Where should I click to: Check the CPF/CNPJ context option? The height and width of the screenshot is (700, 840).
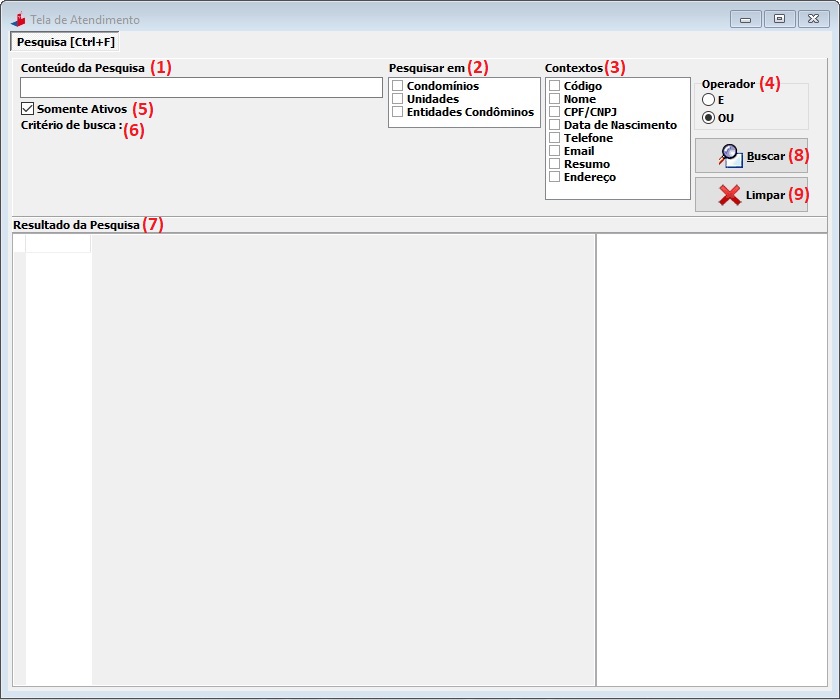click(x=554, y=112)
